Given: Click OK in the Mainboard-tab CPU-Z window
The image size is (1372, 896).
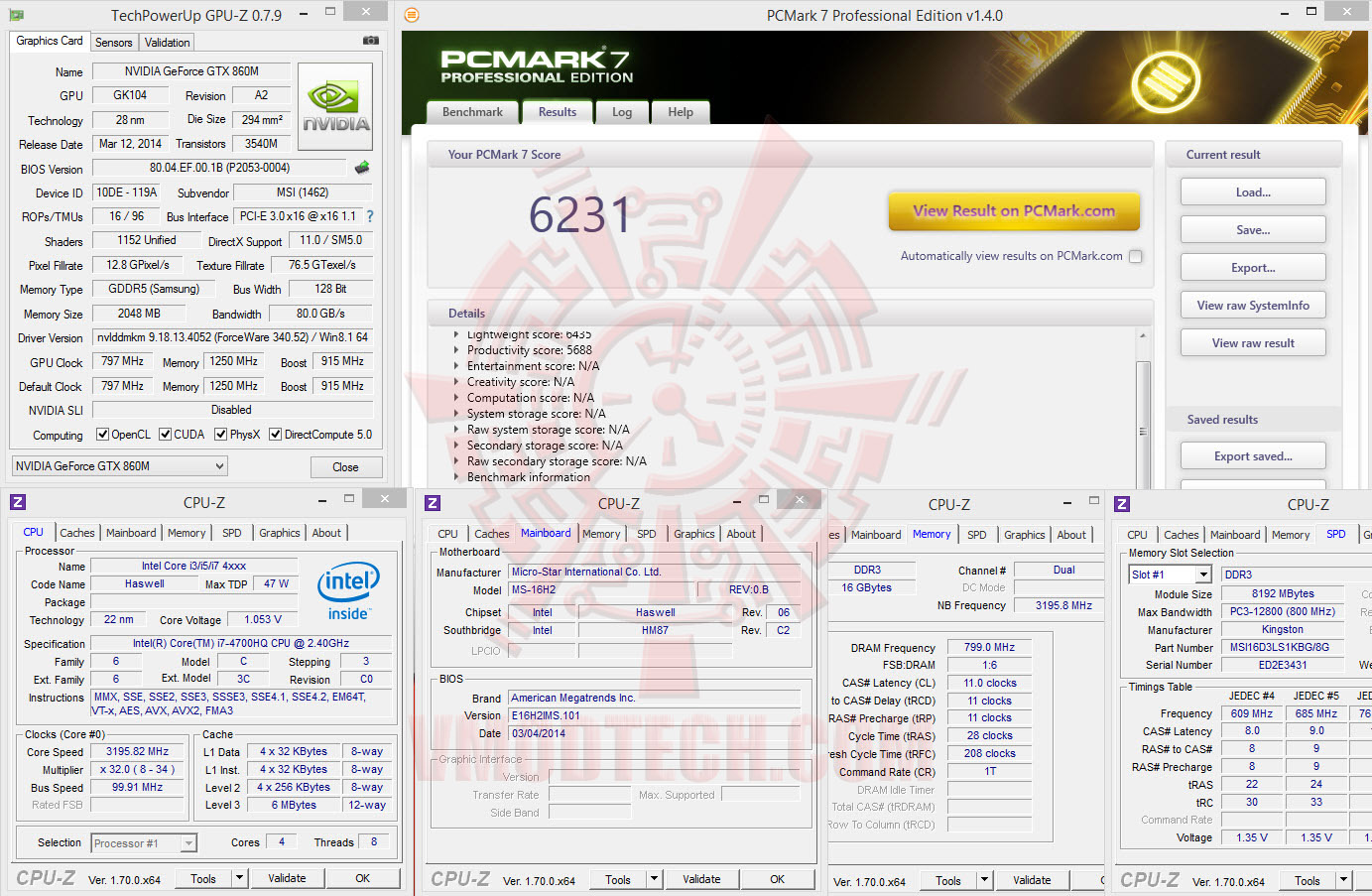Looking at the screenshot, I should [777, 879].
